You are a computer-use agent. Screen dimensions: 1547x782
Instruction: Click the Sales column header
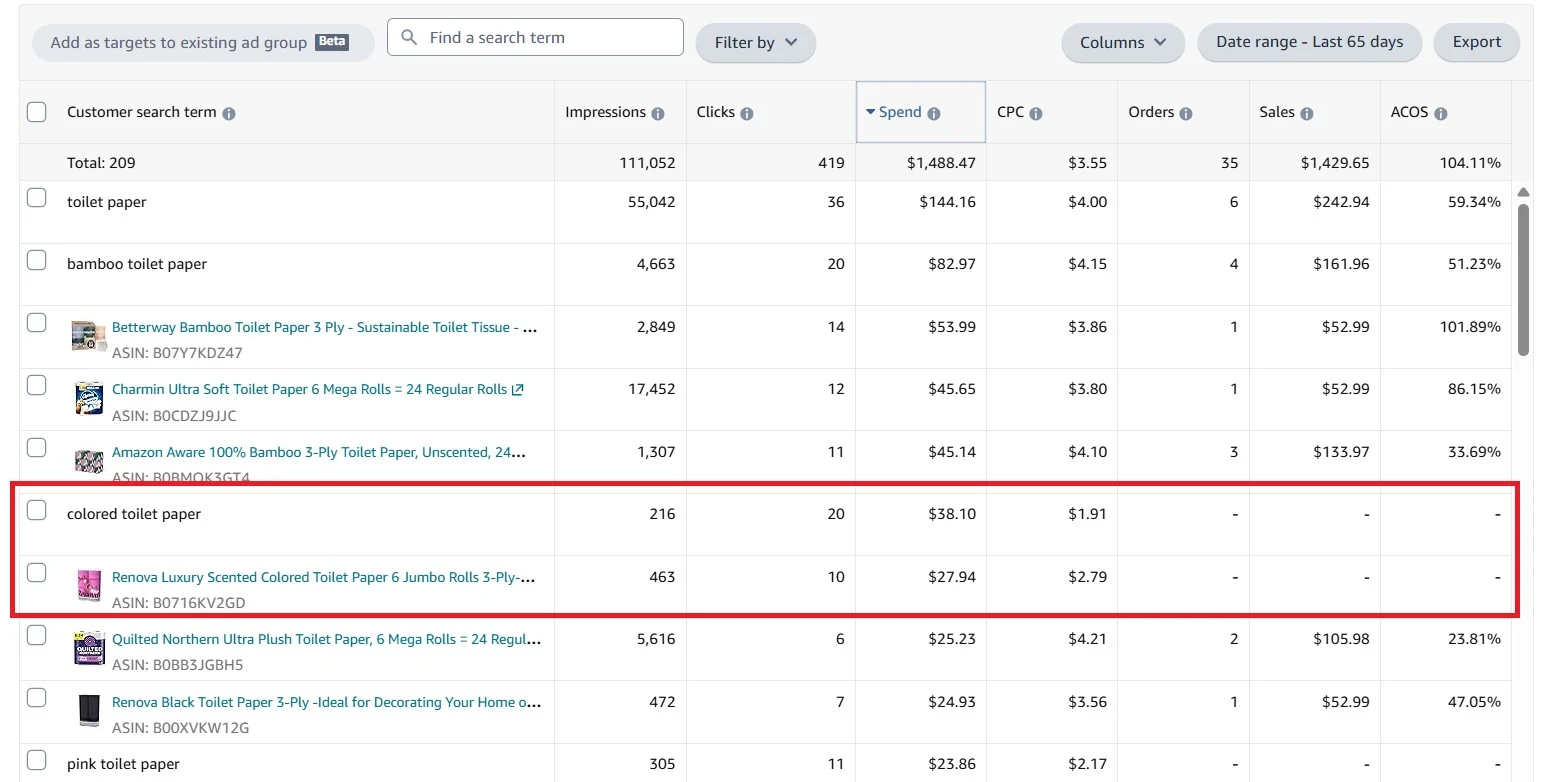1277,112
